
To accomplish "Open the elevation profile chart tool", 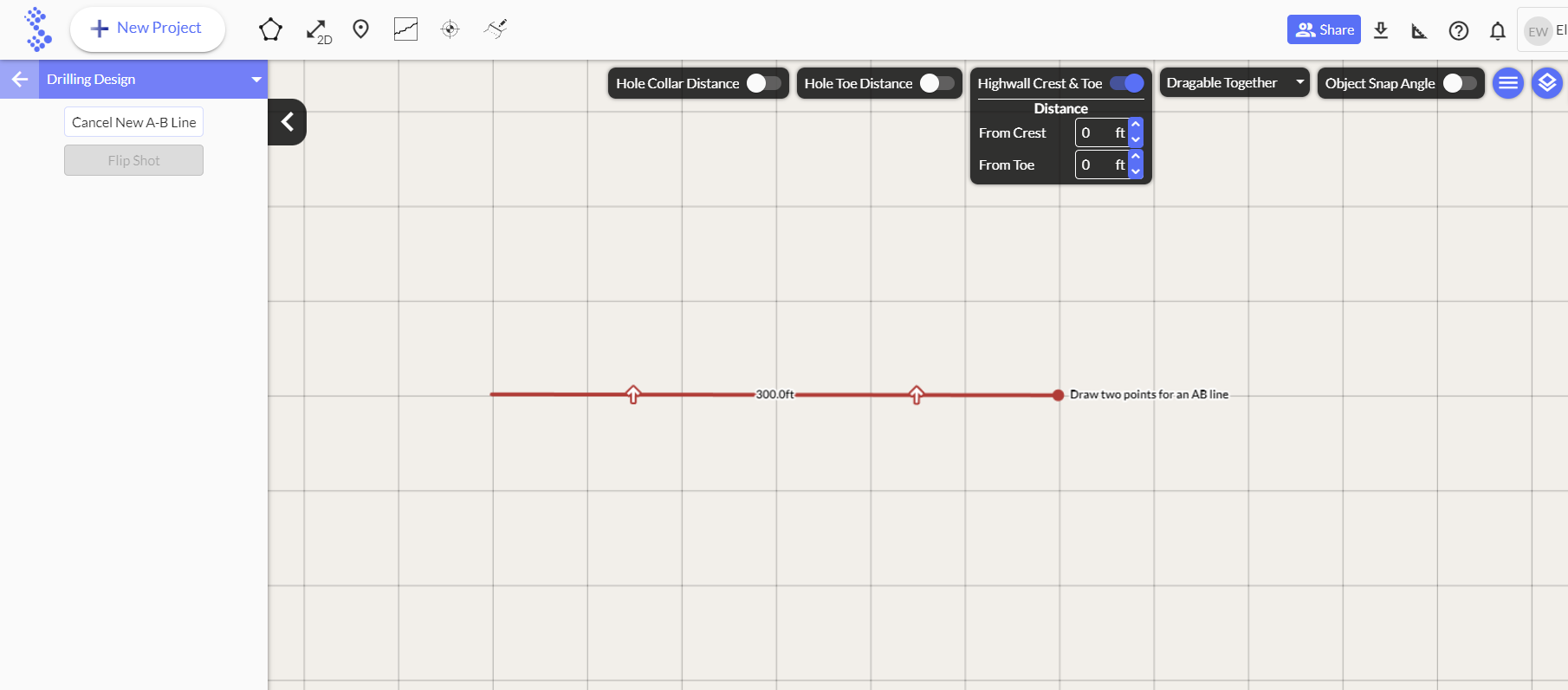I will (405, 29).
